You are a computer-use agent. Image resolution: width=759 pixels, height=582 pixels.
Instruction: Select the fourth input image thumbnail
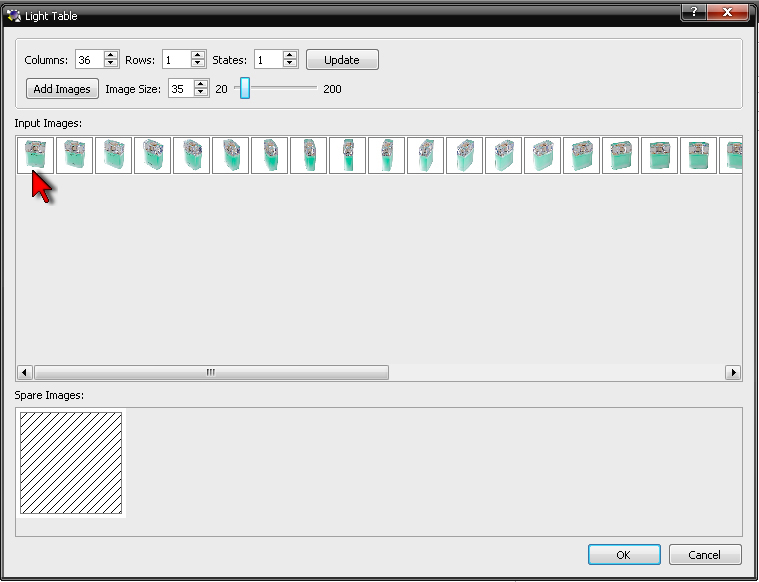point(152,155)
